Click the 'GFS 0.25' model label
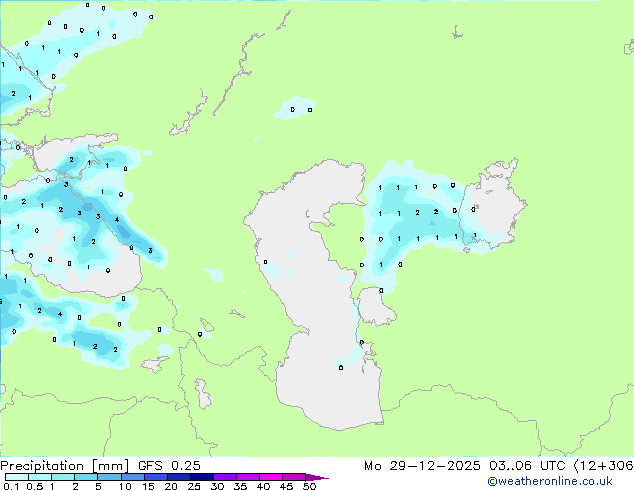Image resolution: width=634 pixels, height=490 pixels. click(169, 466)
